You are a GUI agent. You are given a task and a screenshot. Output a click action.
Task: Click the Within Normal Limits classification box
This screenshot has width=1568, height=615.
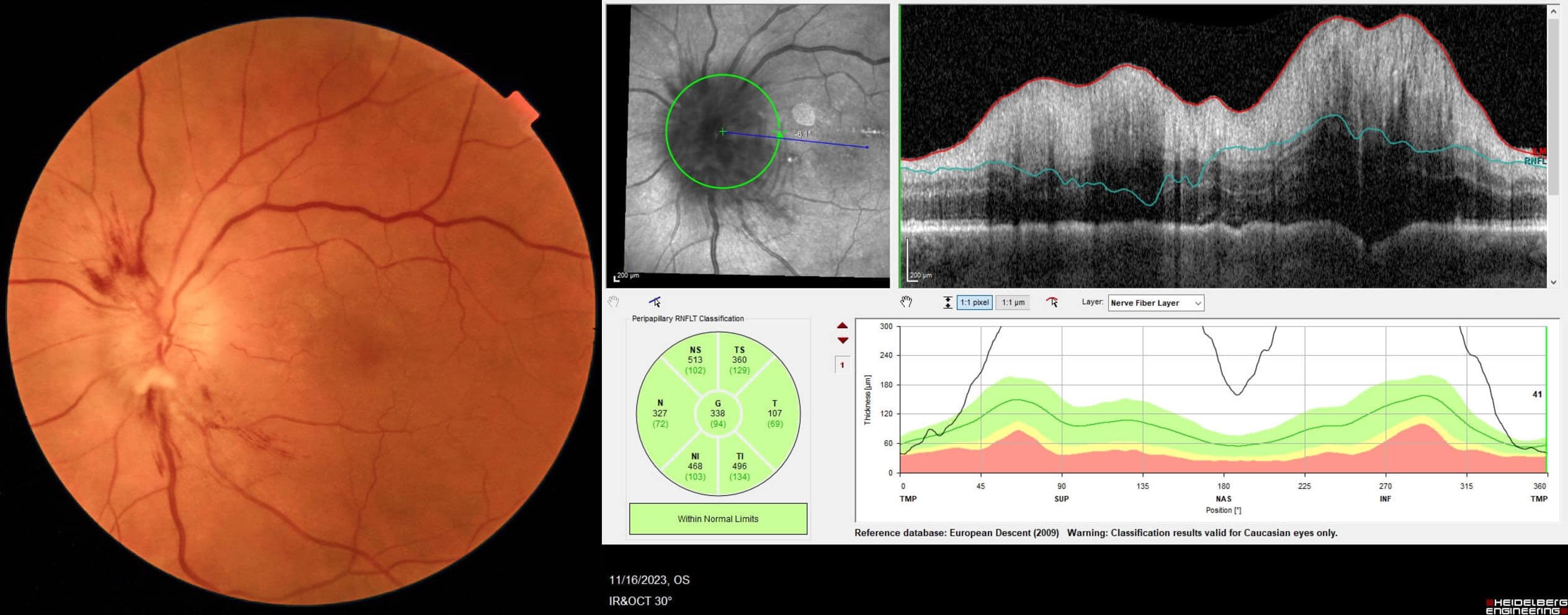point(718,519)
